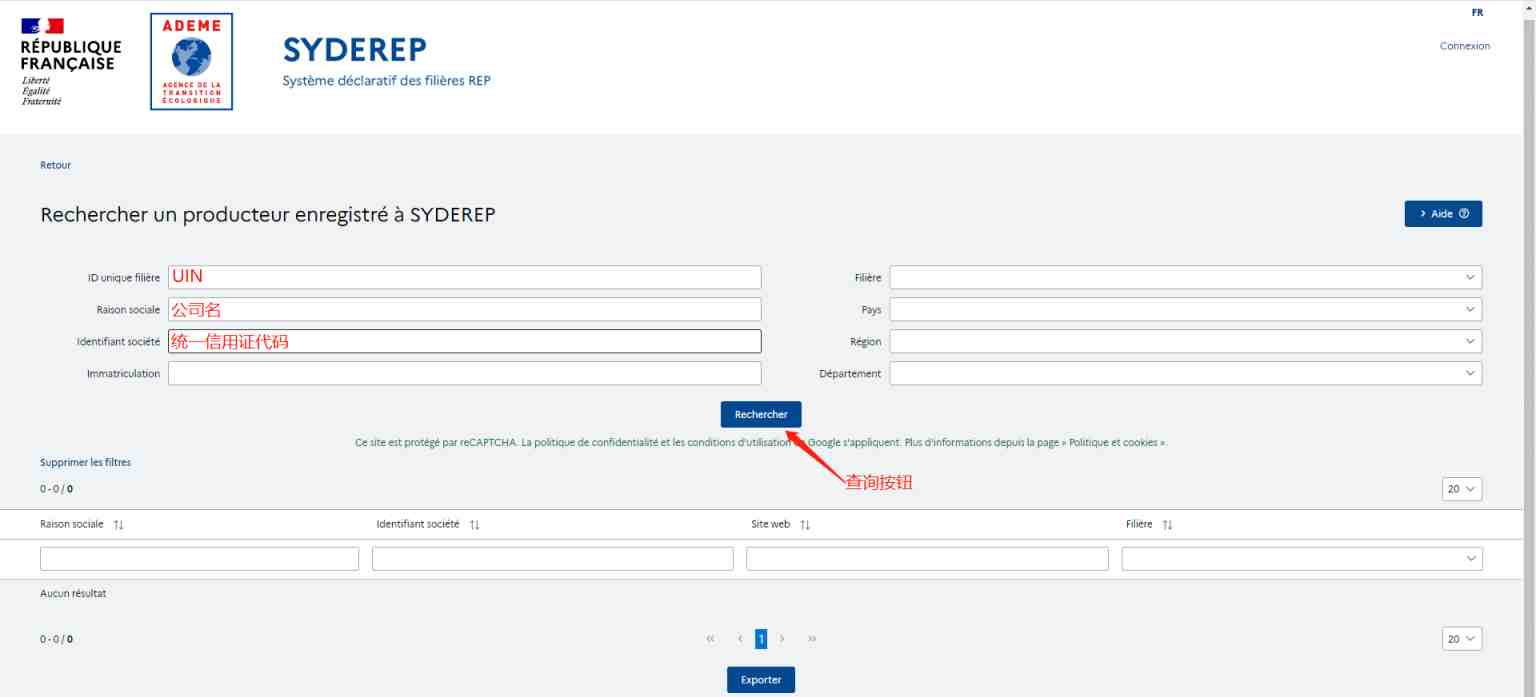Focus the Raison sociale search field
The width and height of the screenshot is (1536, 697).
pyautogui.click(x=464, y=310)
